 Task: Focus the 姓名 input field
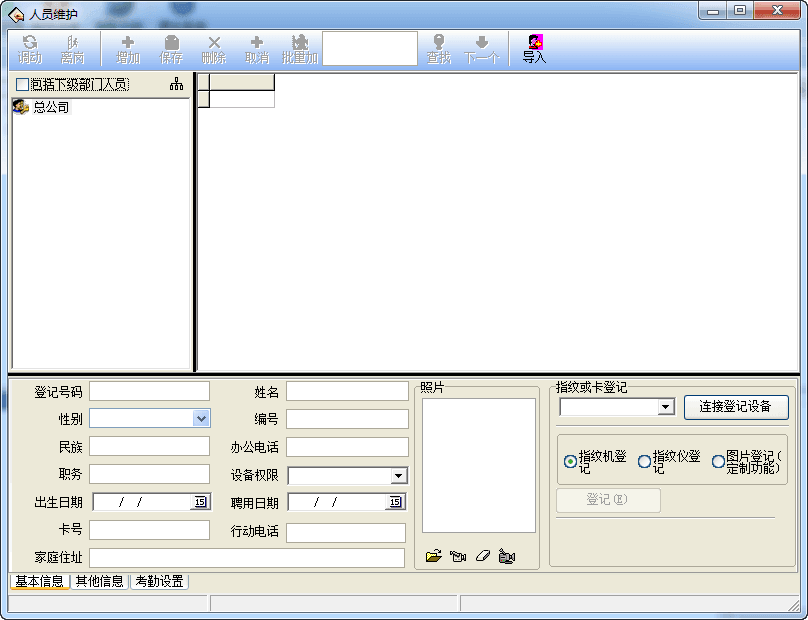(347, 391)
